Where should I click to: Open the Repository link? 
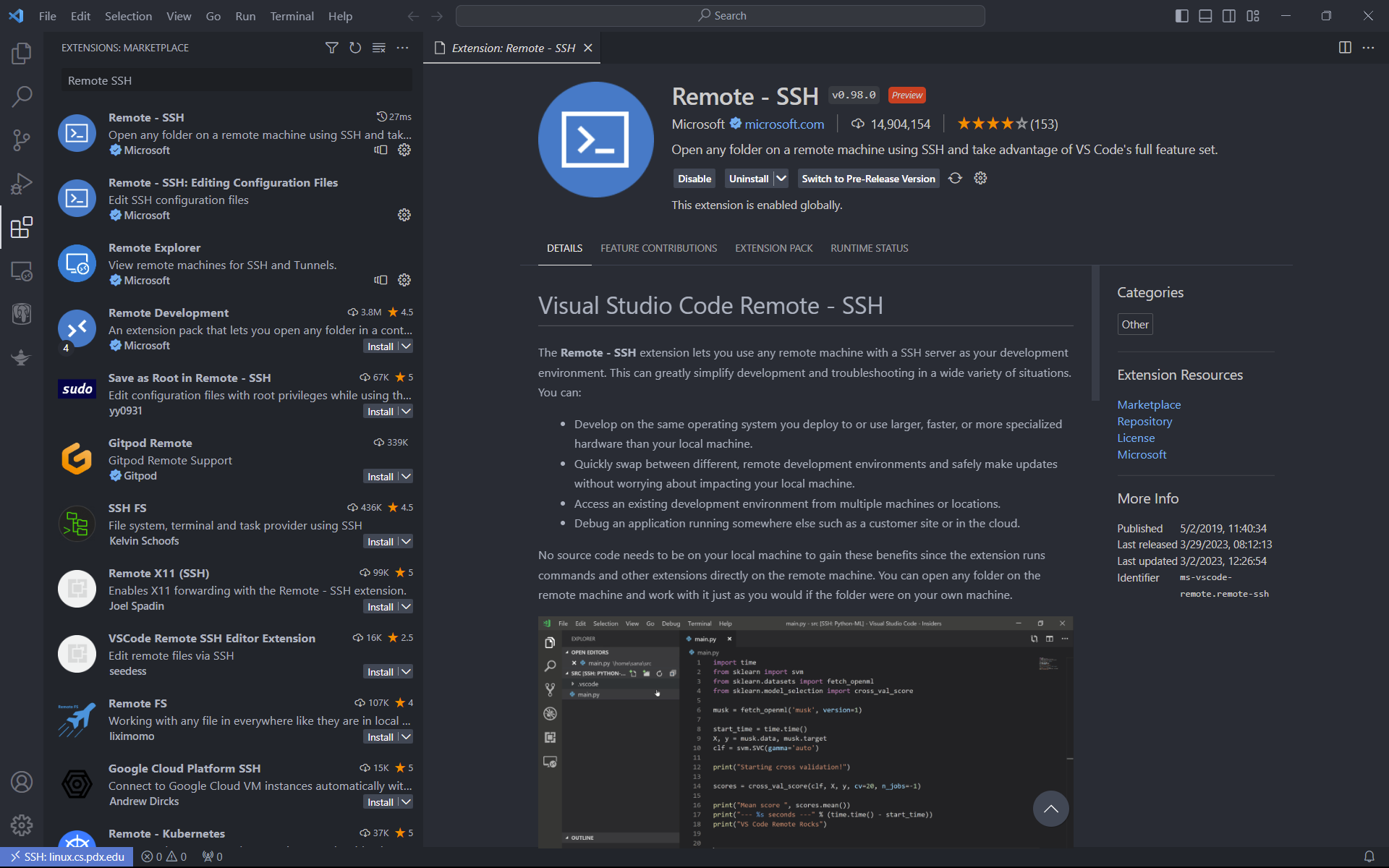click(x=1144, y=421)
